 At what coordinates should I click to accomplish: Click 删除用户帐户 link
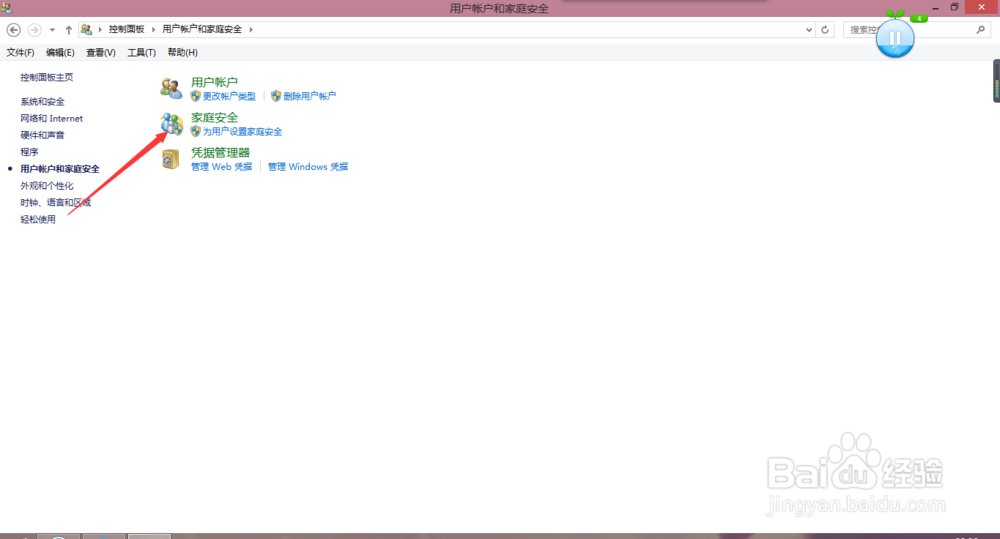coord(309,96)
